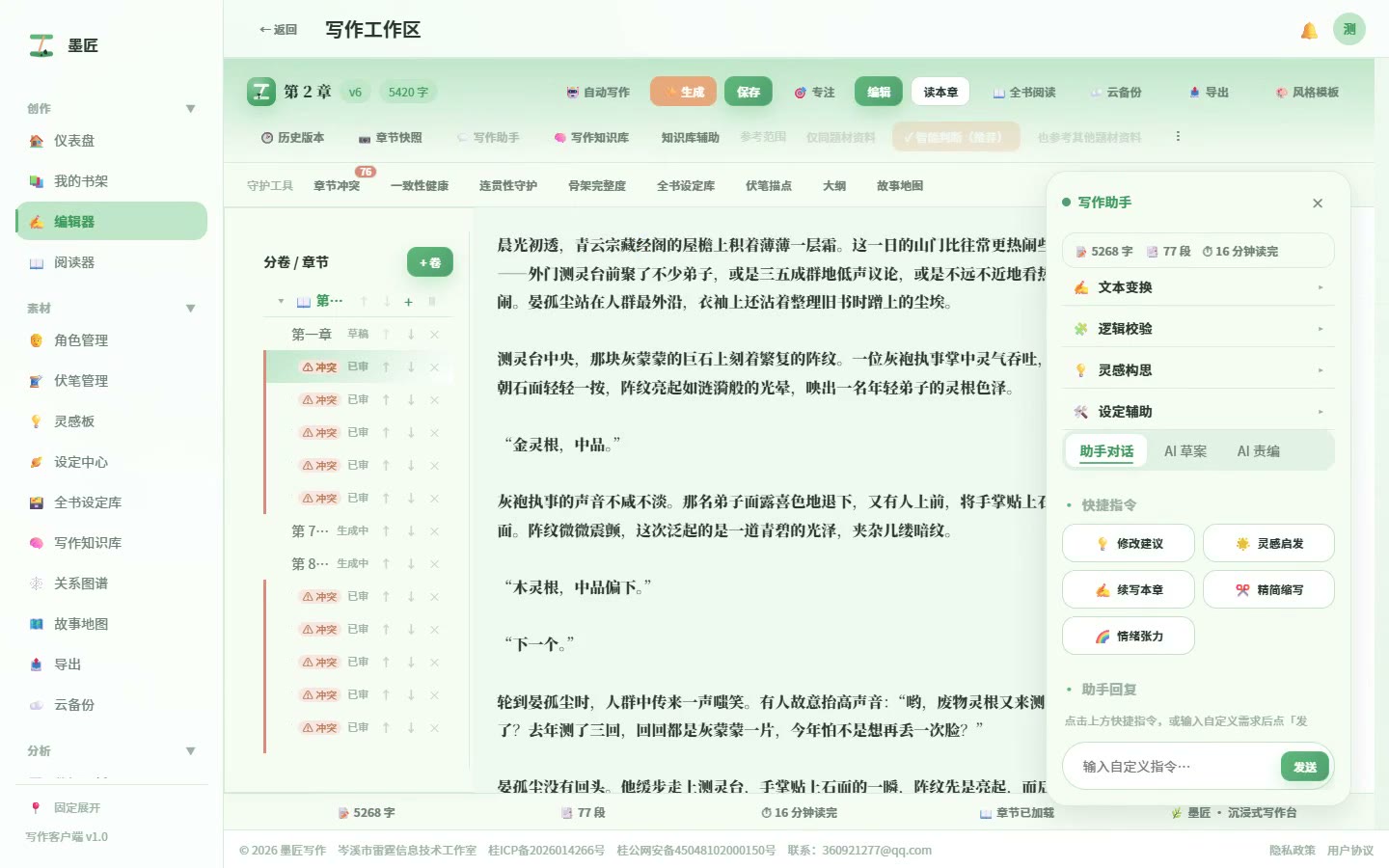Open 故事地图 in the sidebar
Image resolution: width=1389 pixels, height=868 pixels.
click(111, 624)
